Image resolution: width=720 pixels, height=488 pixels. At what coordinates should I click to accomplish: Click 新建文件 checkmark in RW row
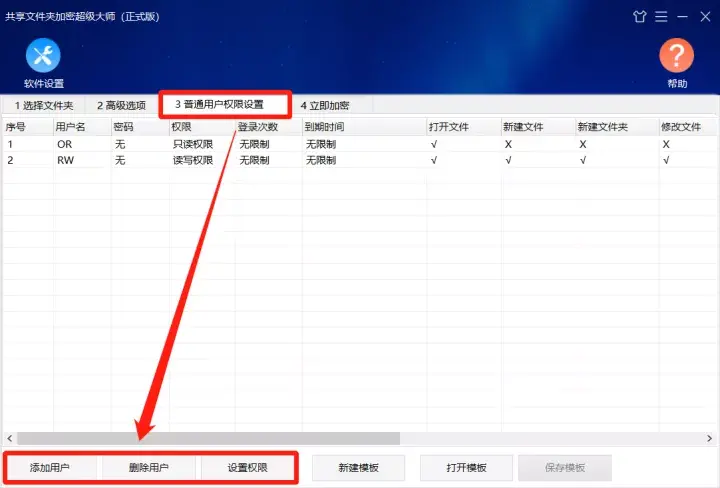point(508,160)
